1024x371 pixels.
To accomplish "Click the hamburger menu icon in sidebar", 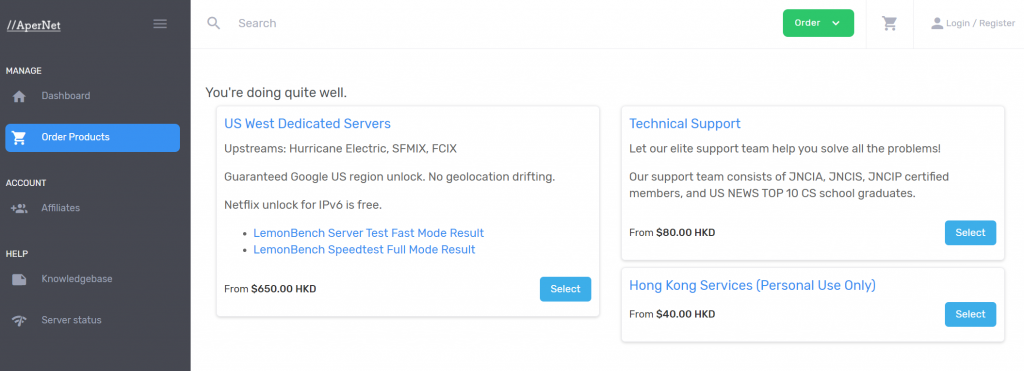I will (x=160, y=24).
